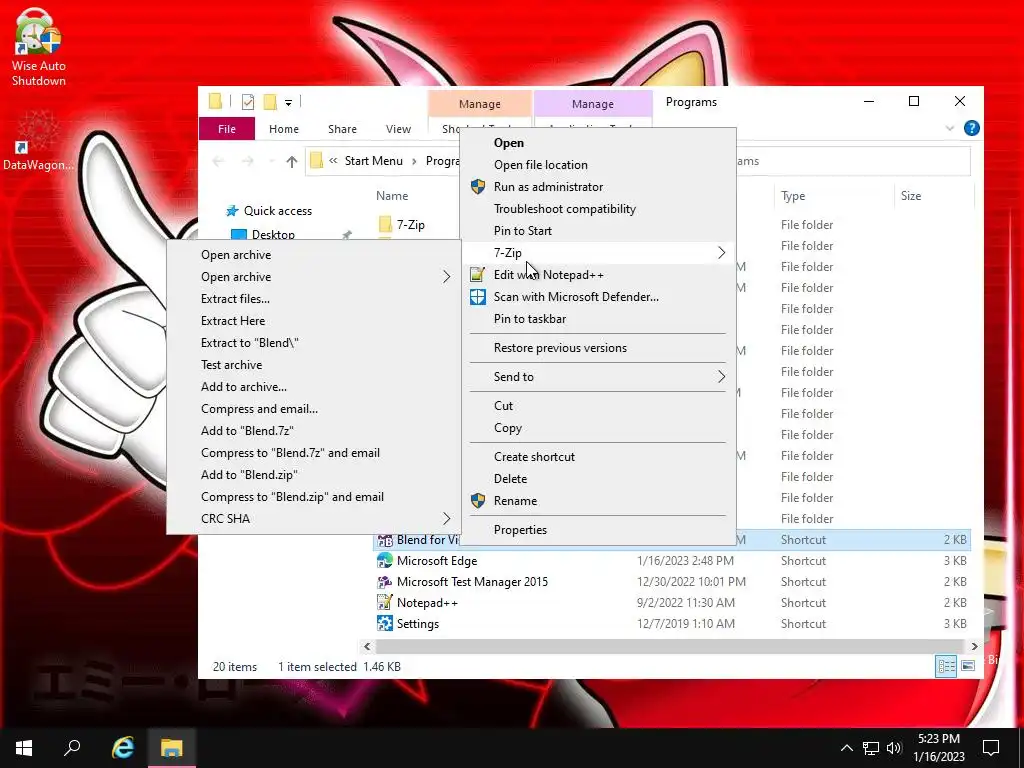Click the Forward navigation arrow
The image size is (1024, 768).
pyautogui.click(x=248, y=161)
